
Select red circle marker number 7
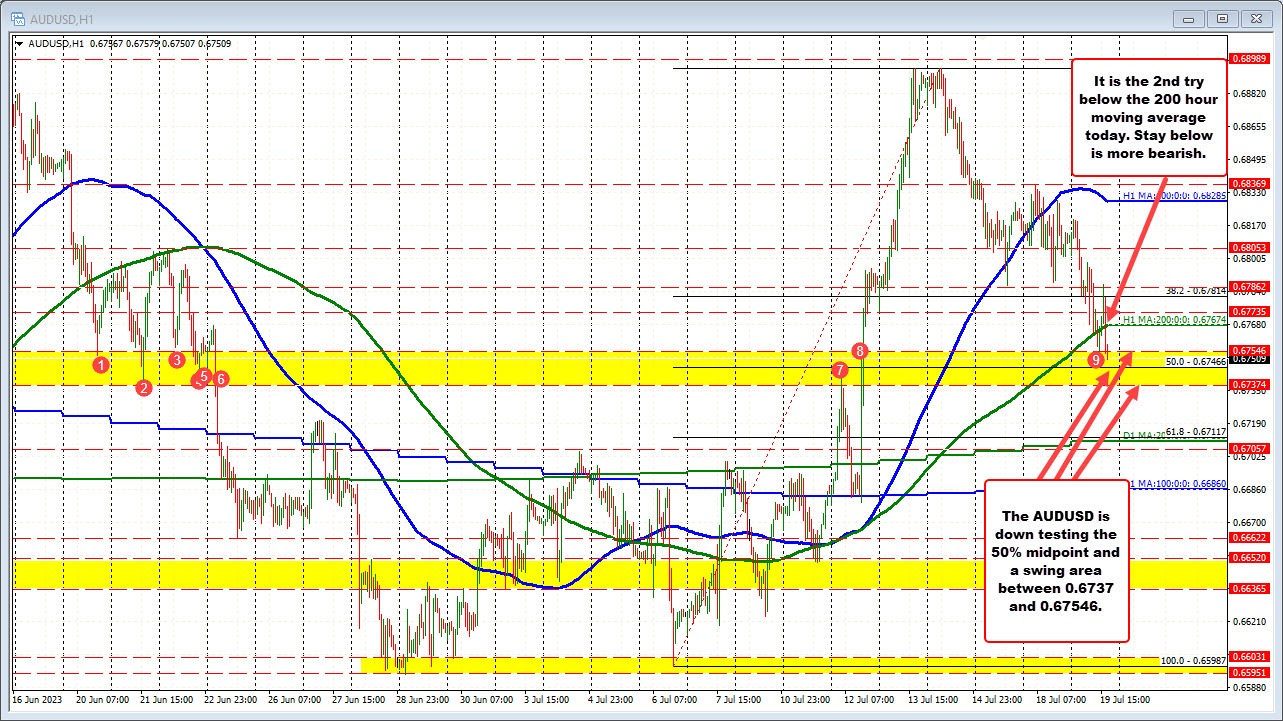point(840,369)
